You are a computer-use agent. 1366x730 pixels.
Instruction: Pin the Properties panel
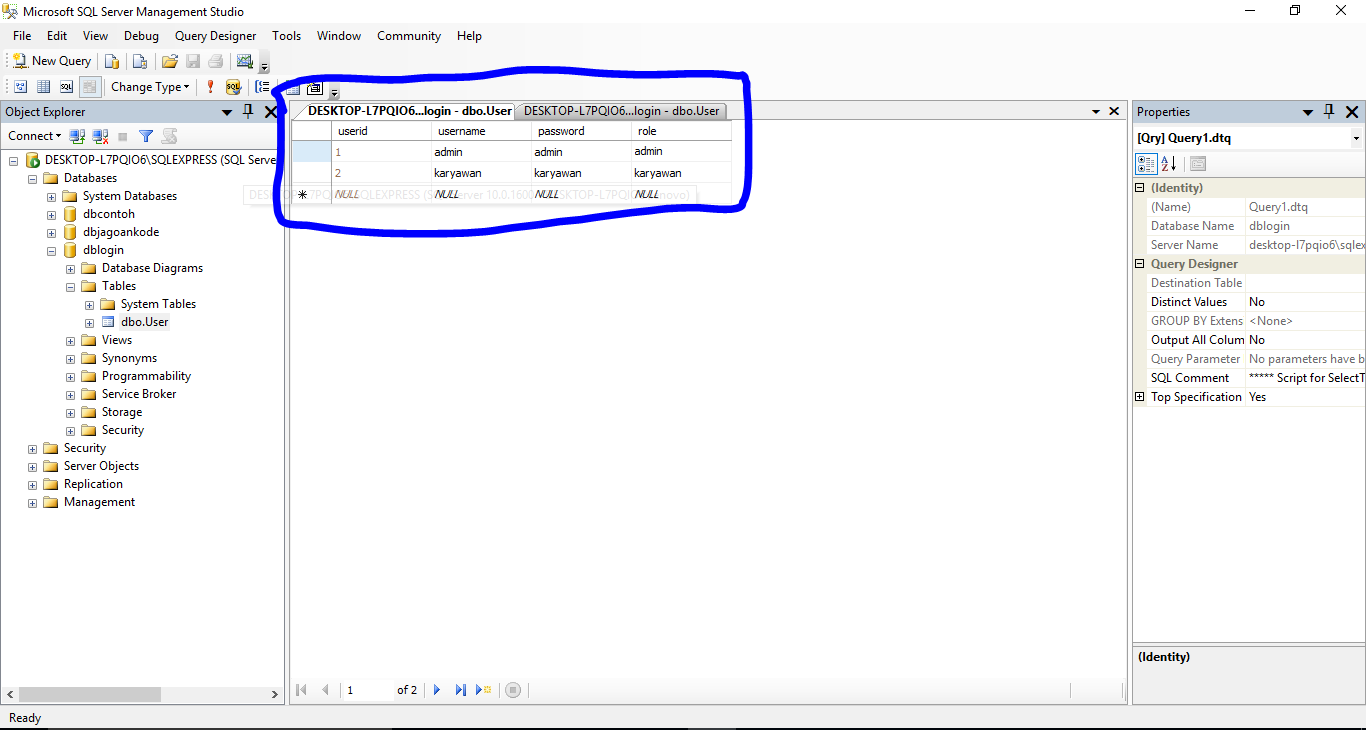(x=1329, y=112)
